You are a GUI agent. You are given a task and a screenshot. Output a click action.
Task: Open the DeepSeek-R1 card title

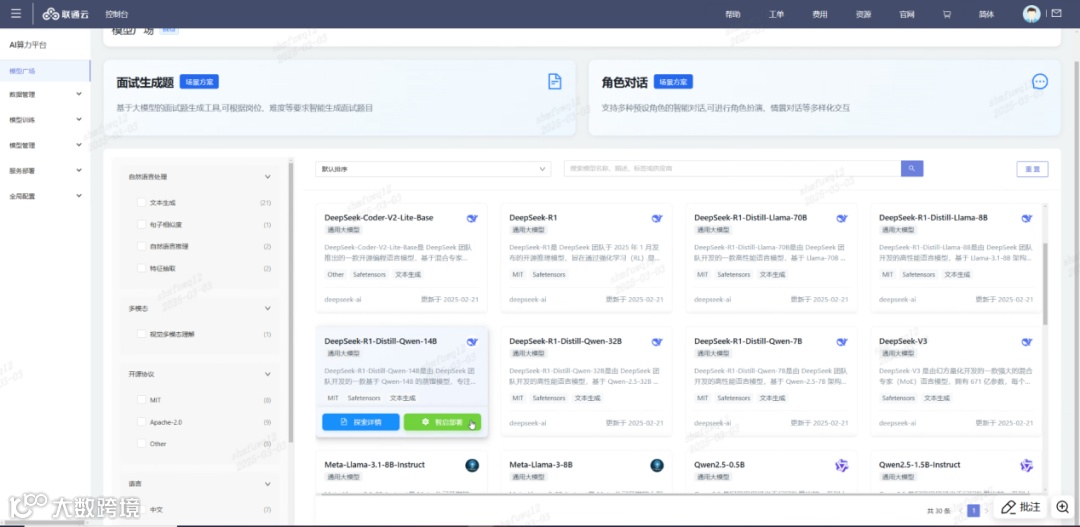tap(532, 218)
